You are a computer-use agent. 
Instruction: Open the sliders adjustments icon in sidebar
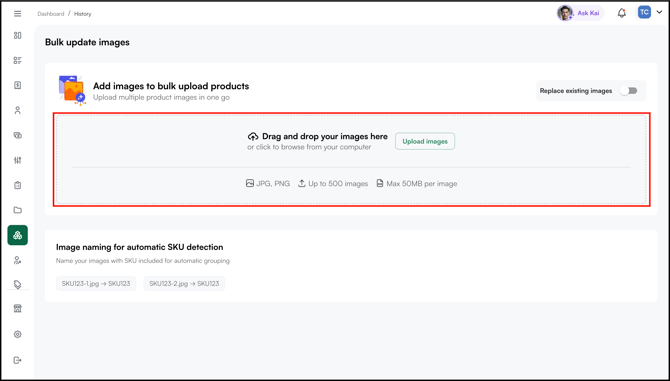[x=18, y=160]
